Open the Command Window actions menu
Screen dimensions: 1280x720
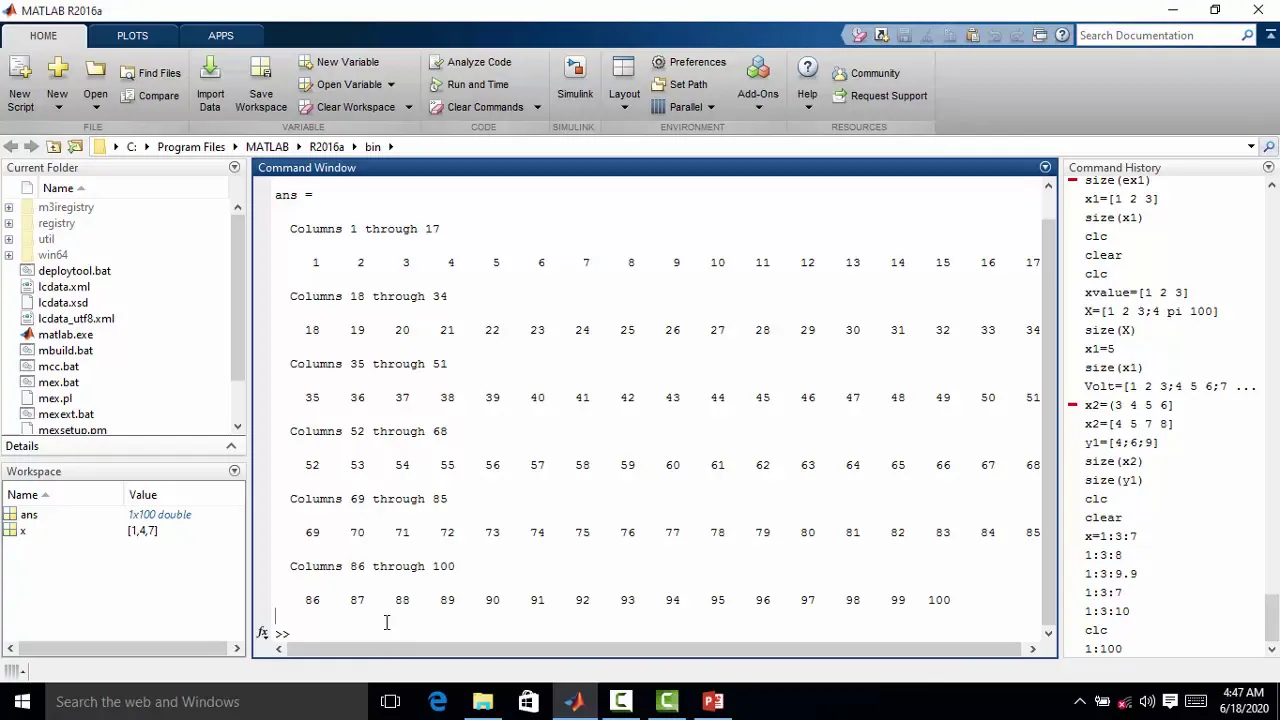point(1045,167)
